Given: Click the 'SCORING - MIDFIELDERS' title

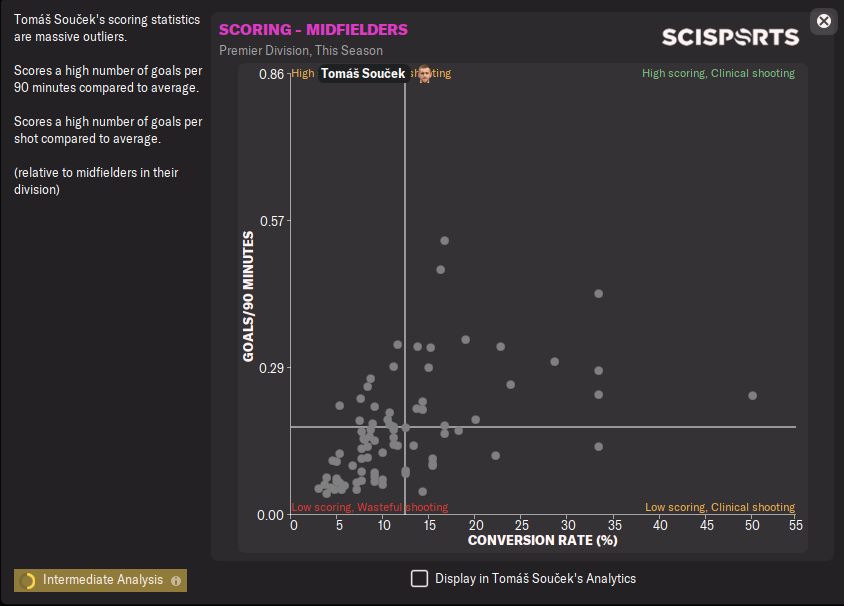Looking at the screenshot, I should tap(313, 30).
